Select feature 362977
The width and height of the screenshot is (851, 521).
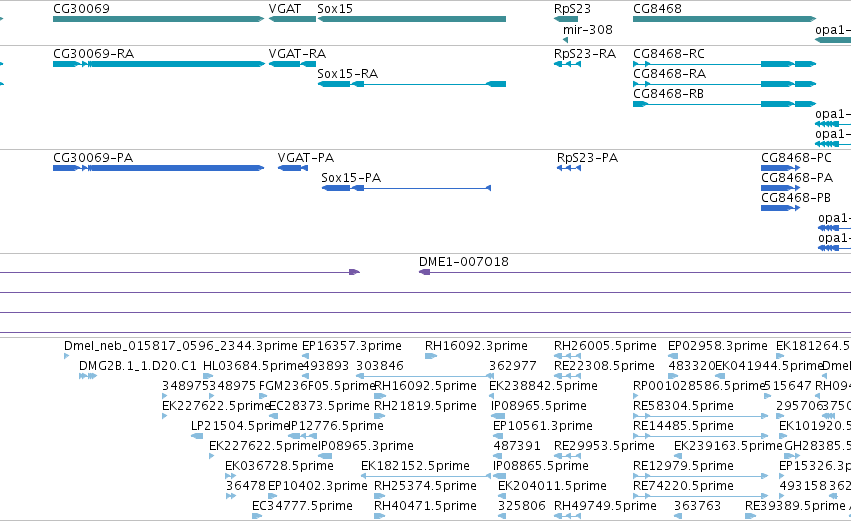point(512,366)
